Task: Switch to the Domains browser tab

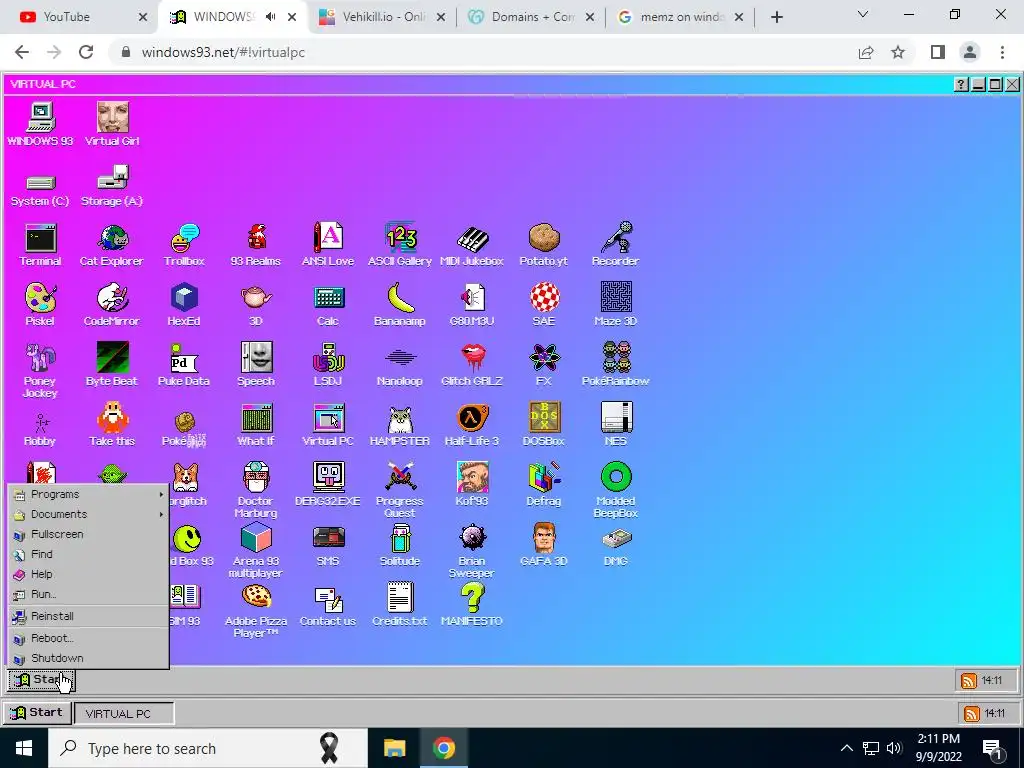Action: [x=532, y=17]
